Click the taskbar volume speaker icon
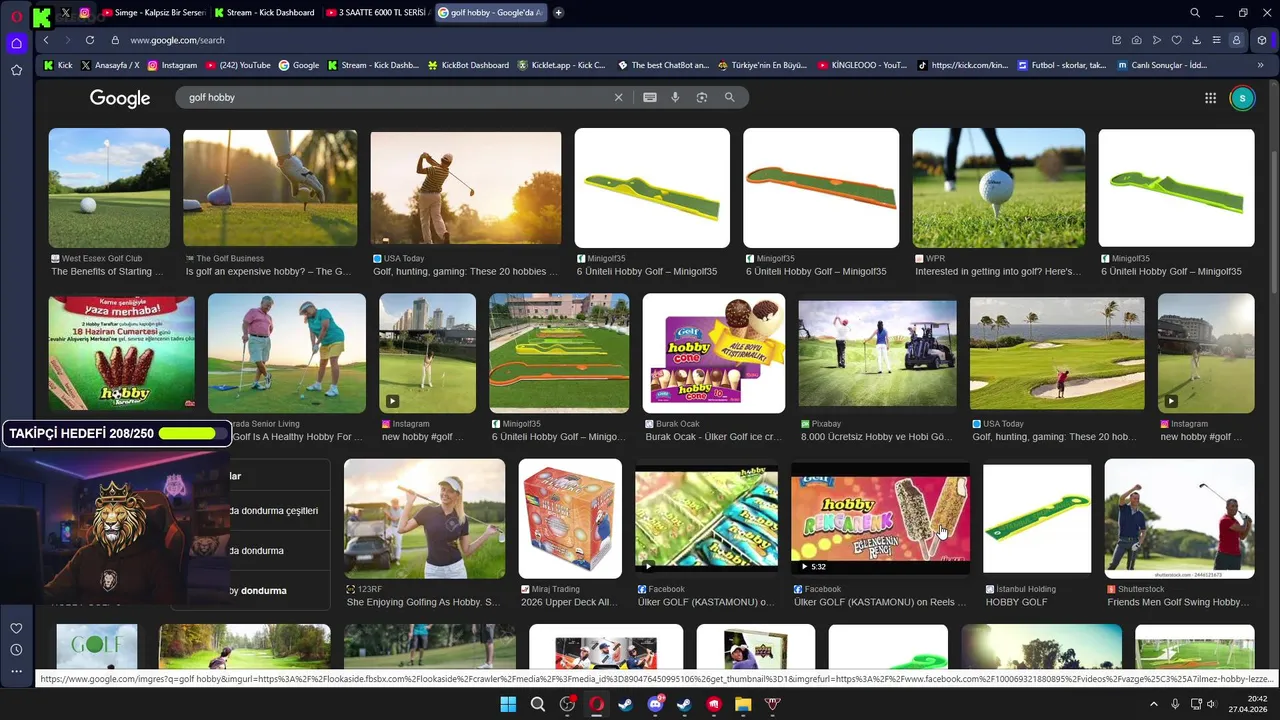The image size is (1280, 720). [1211, 704]
